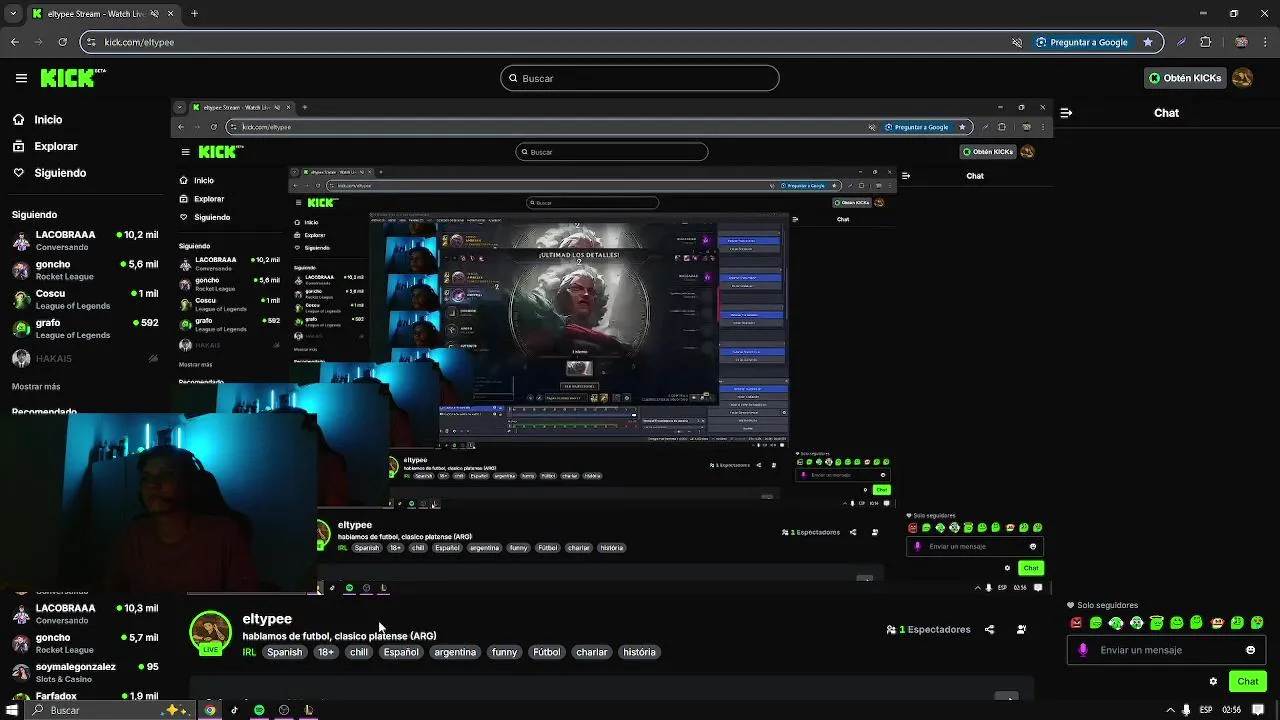Viewport: 1280px width, 720px height.
Task: Click the Spanish tag
Action: (x=284, y=652)
